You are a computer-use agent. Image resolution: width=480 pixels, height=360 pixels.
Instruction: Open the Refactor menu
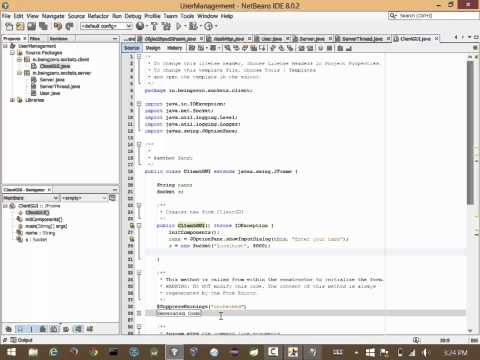(98, 16)
